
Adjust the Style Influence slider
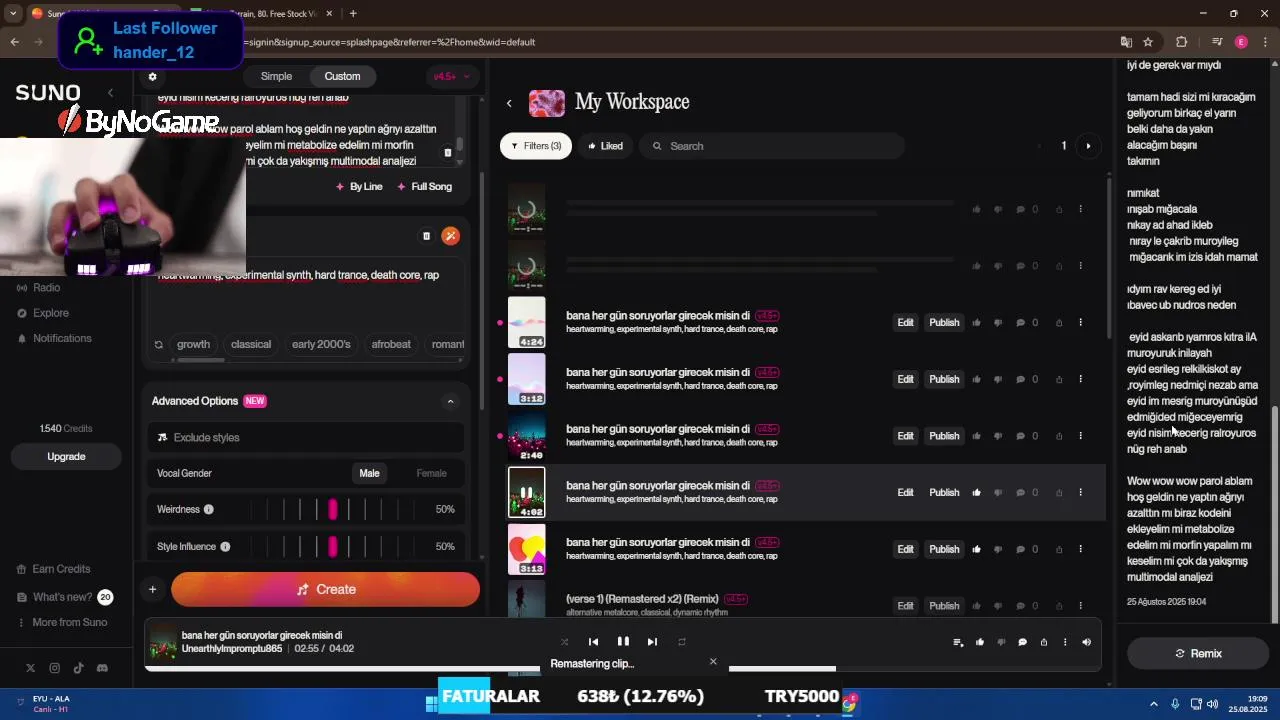[x=333, y=546]
